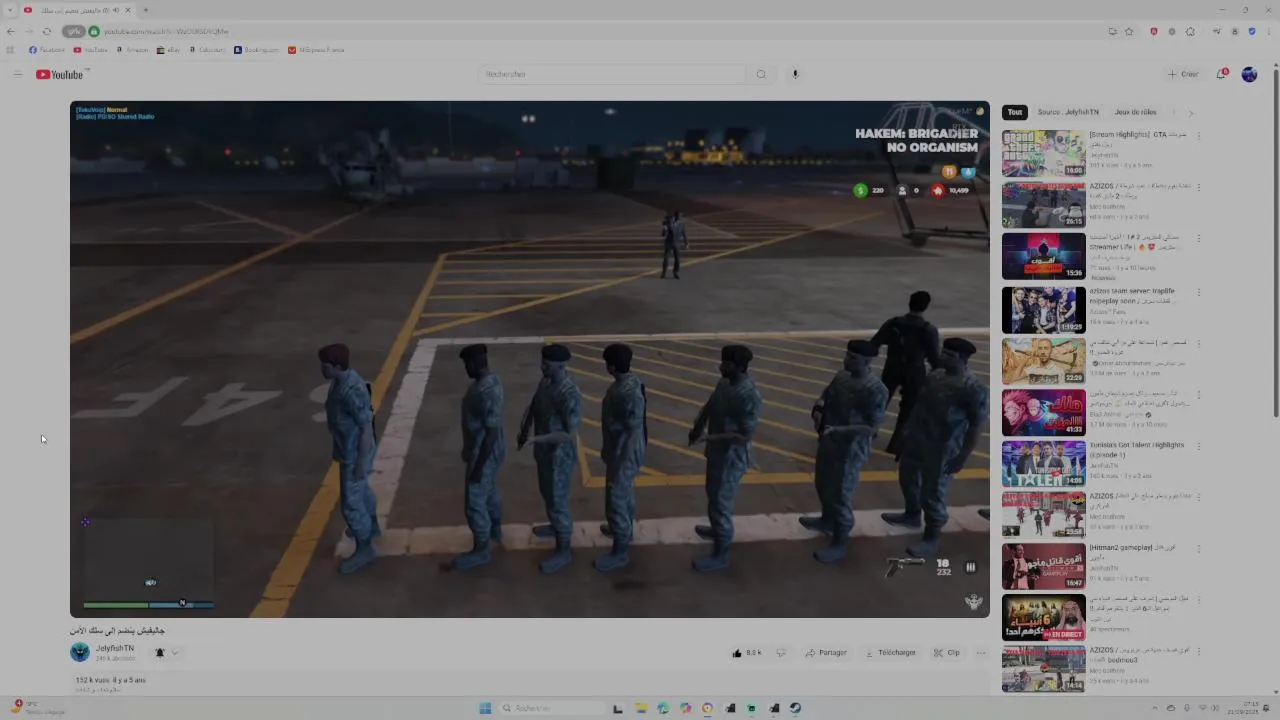
Task: Open the Hitman2 gameplay video title
Action: coord(1132,552)
